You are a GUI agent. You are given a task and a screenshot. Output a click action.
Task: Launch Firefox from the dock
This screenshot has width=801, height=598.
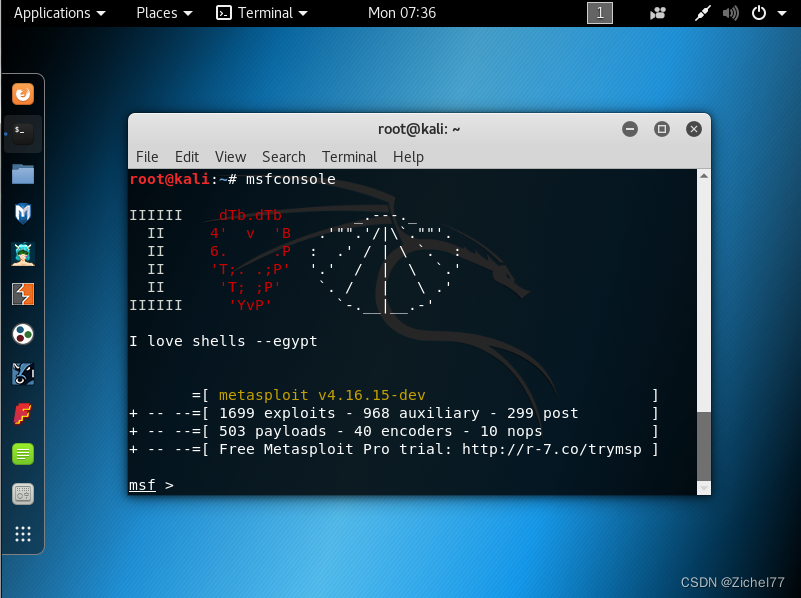tap(22, 93)
